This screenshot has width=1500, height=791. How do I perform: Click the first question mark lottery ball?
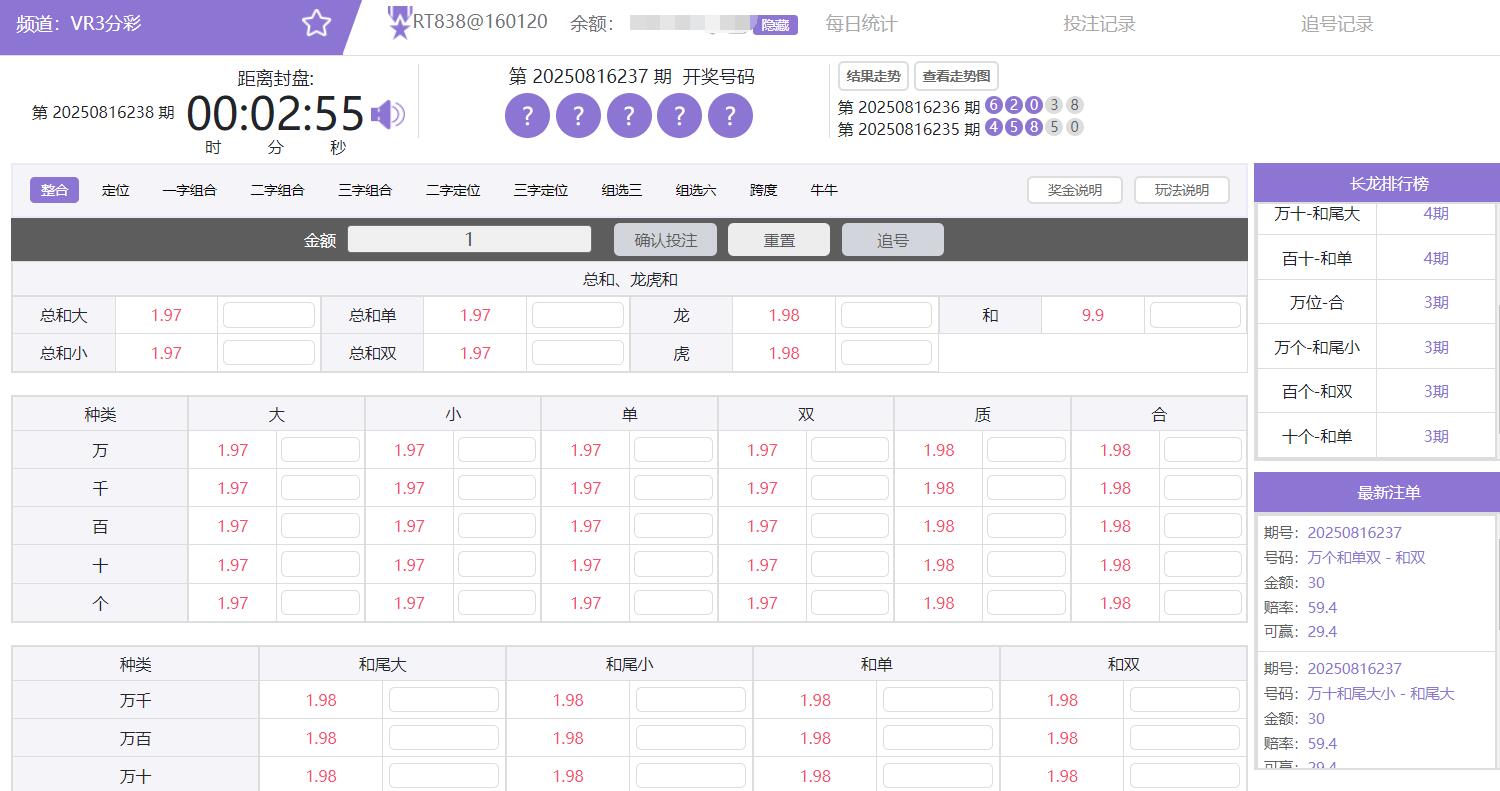pos(527,115)
